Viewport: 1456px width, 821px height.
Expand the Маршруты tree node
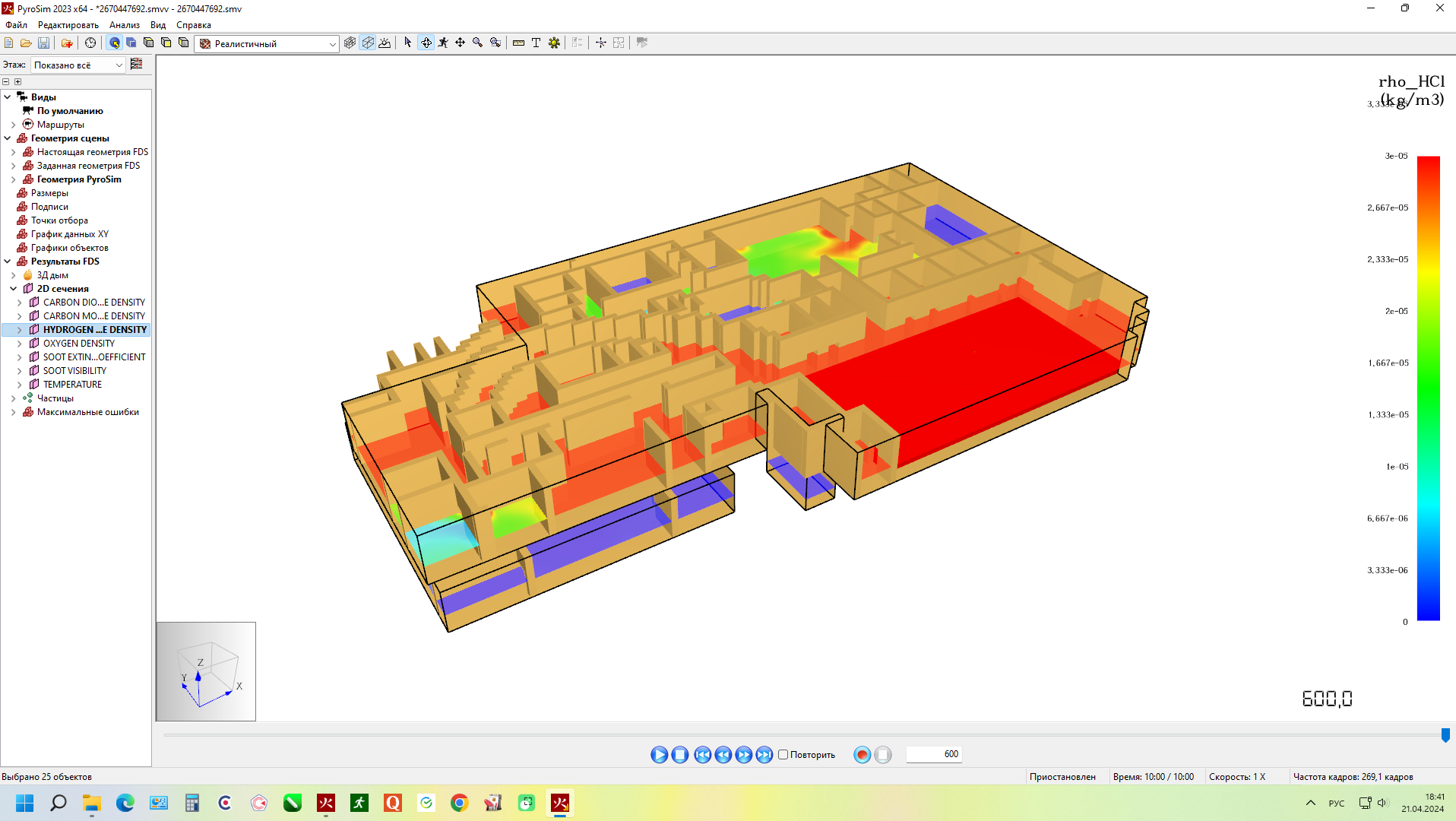click(14, 125)
